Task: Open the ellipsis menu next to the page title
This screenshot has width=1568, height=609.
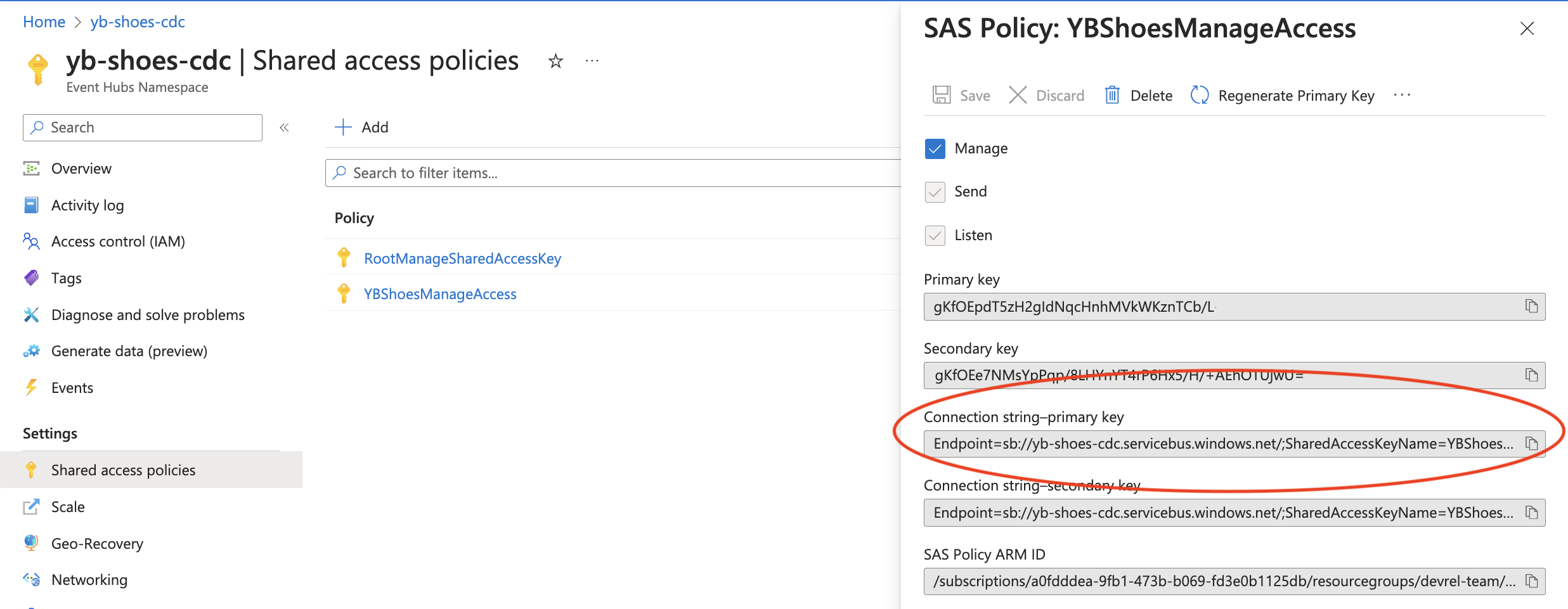Action: [591, 61]
